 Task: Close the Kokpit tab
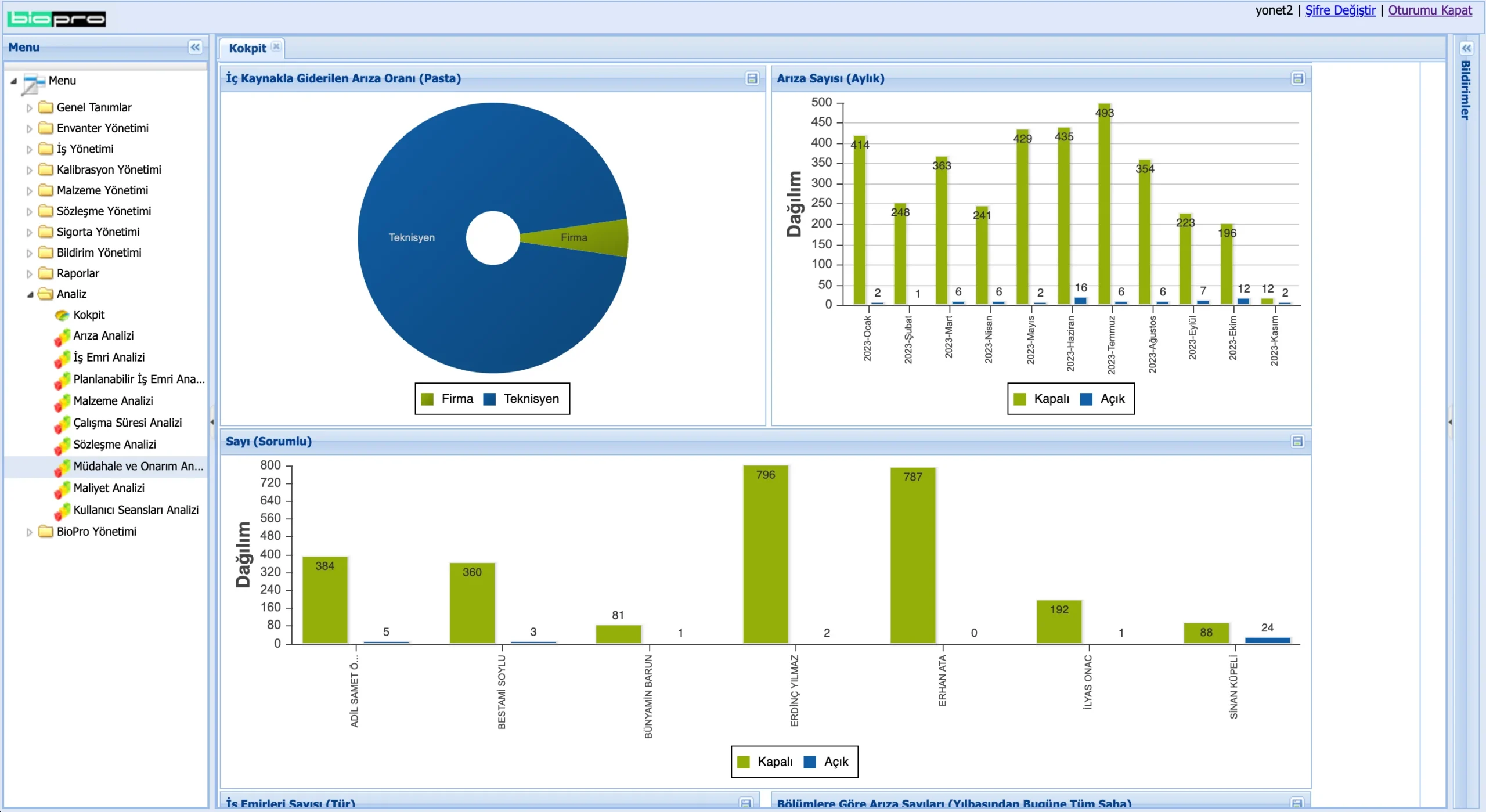276,46
